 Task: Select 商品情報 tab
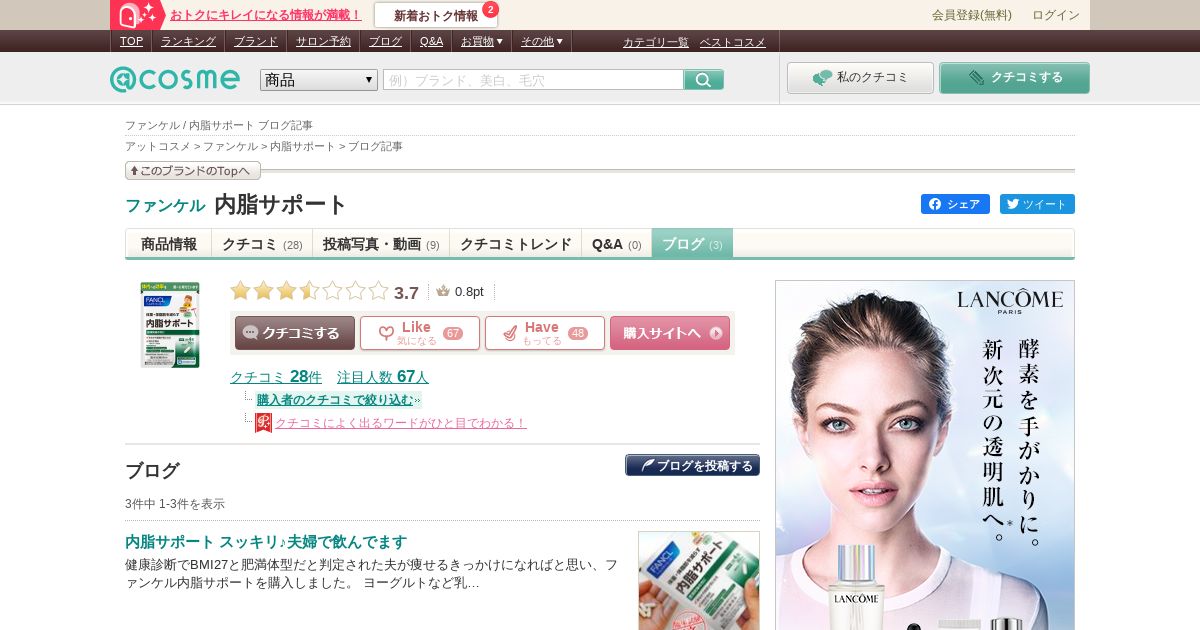pyautogui.click(x=169, y=244)
